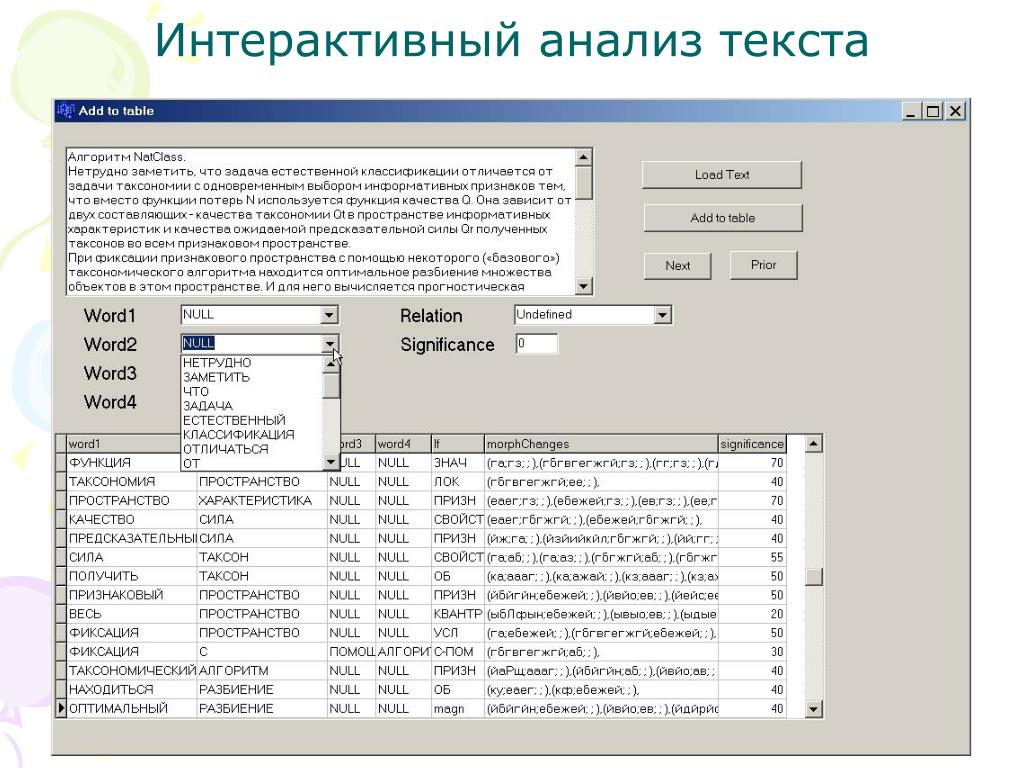Viewport: 1024px width, 768px height.
Task: Choose ОТЛИЧАТЬСЯ in the dropdown list
Action: [251, 449]
